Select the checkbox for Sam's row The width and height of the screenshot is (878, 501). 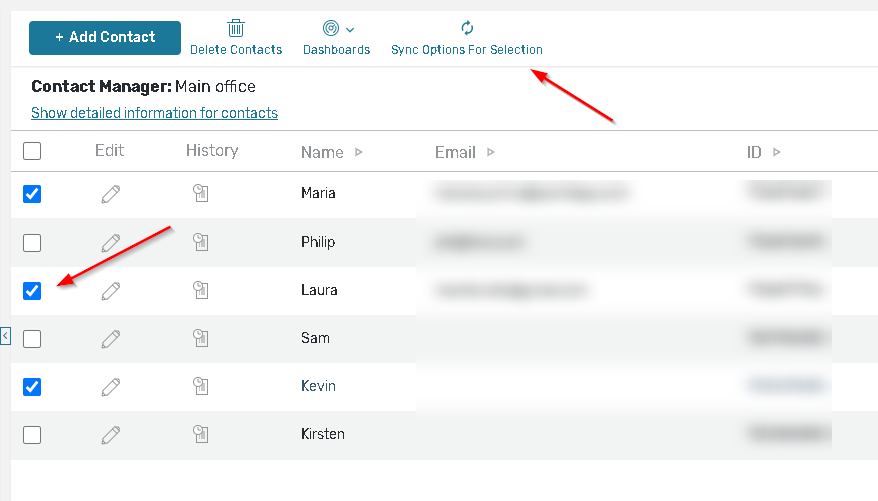click(x=32, y=339)
